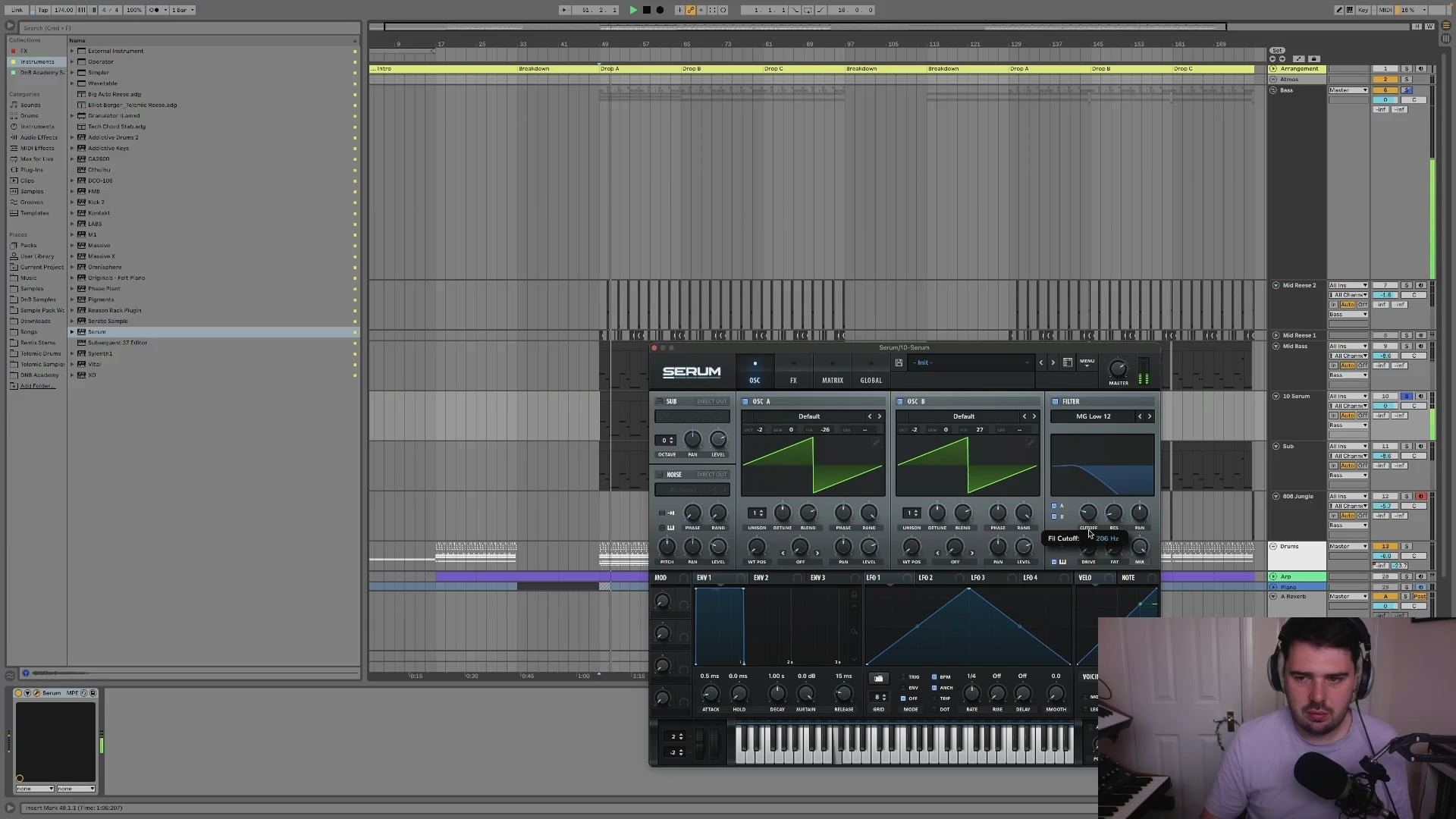Click the lock envelopes icon under Set
This screenshot has width=1456, height=819.
[1314, 59]
